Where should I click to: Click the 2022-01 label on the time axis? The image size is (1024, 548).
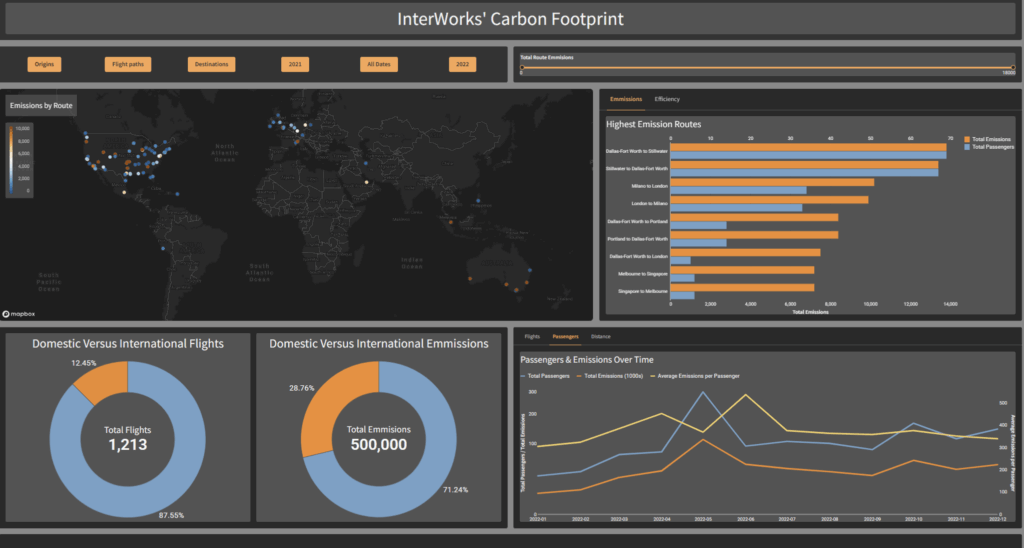pos(538,520)
